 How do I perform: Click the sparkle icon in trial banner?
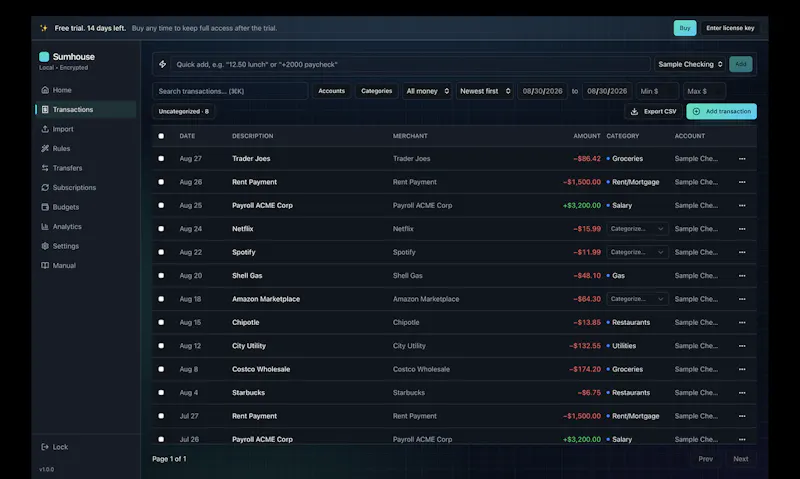[x=44, y=28]
